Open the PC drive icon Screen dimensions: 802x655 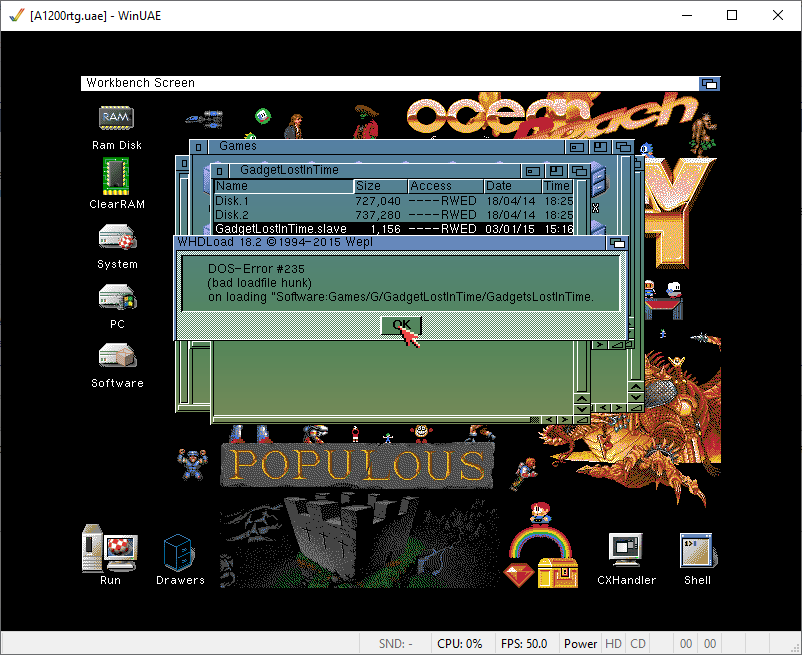[x=117, y=298]
